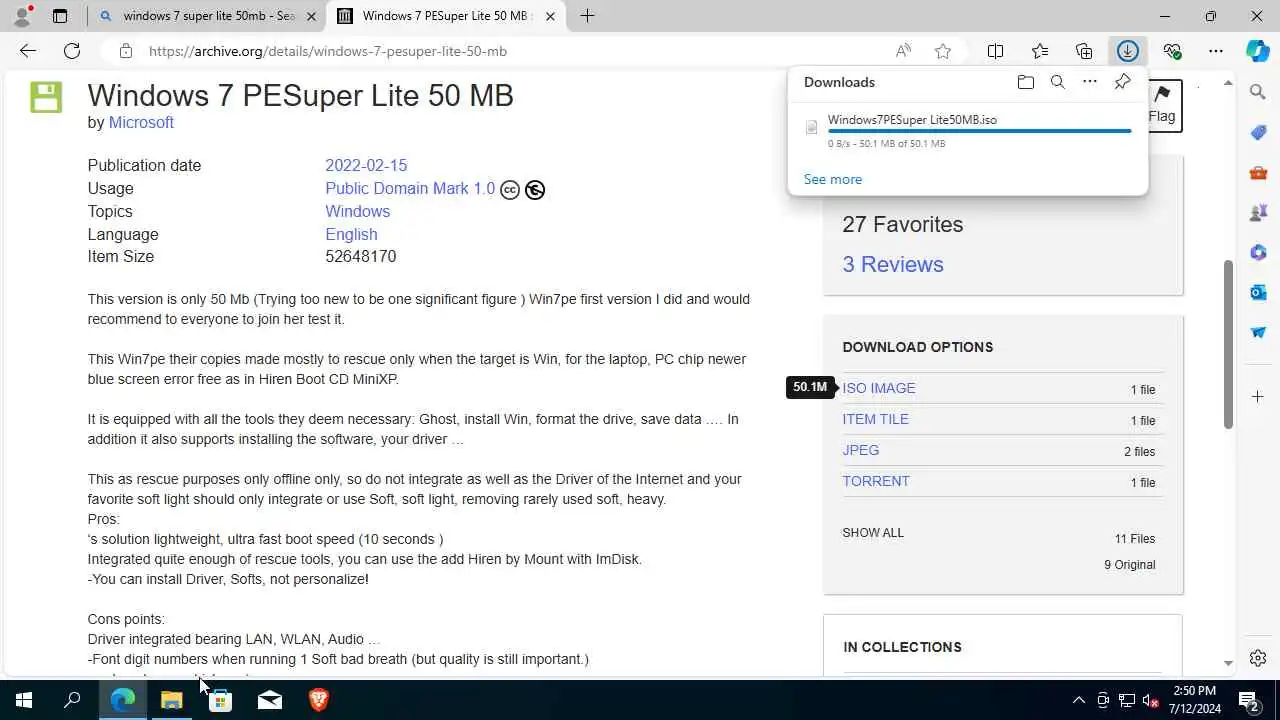Viewport: 1280px width, 720px height.
Task: Open the English language link
Action: (x=351, y=234)
